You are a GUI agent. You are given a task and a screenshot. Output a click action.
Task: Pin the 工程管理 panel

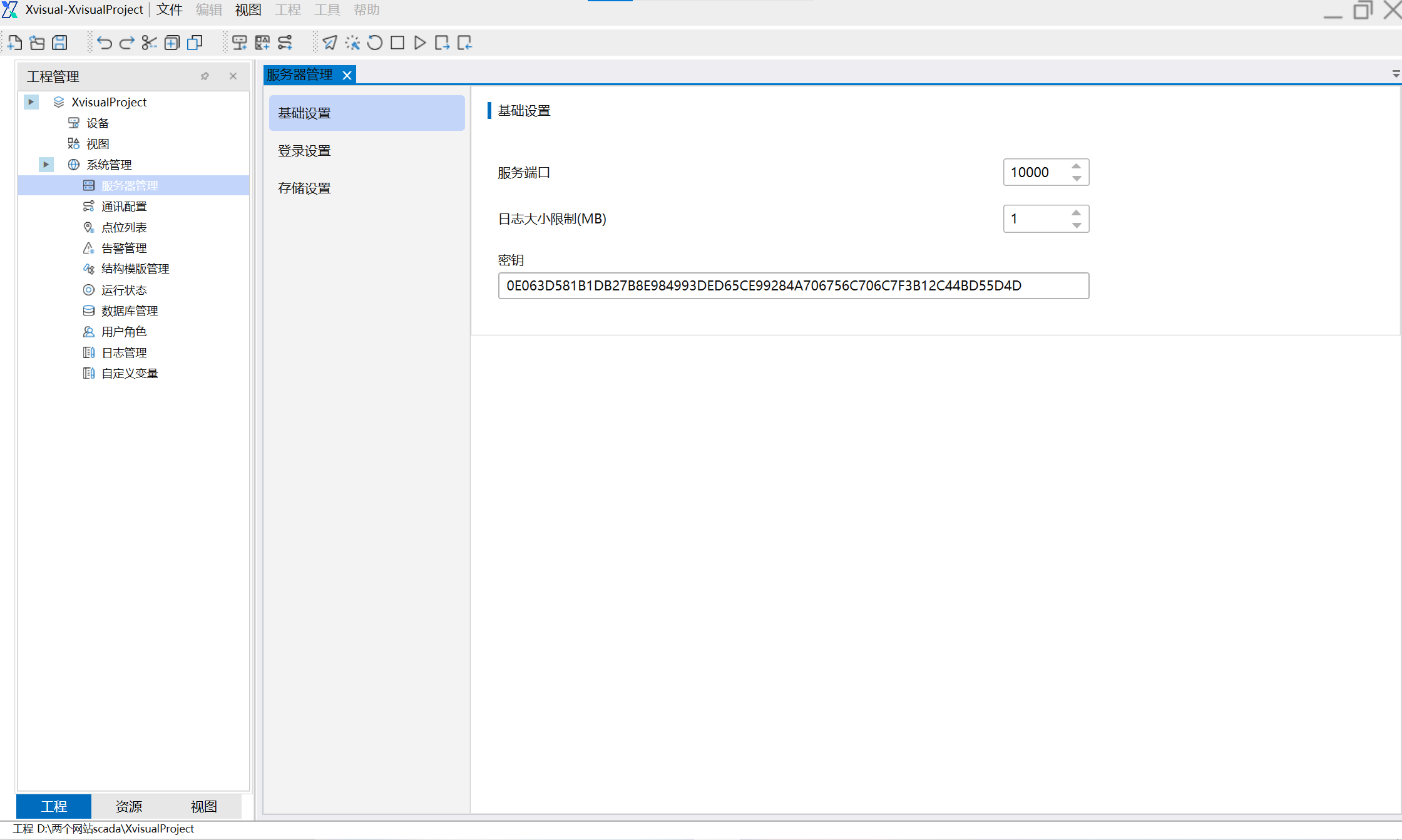coord(205,76)
